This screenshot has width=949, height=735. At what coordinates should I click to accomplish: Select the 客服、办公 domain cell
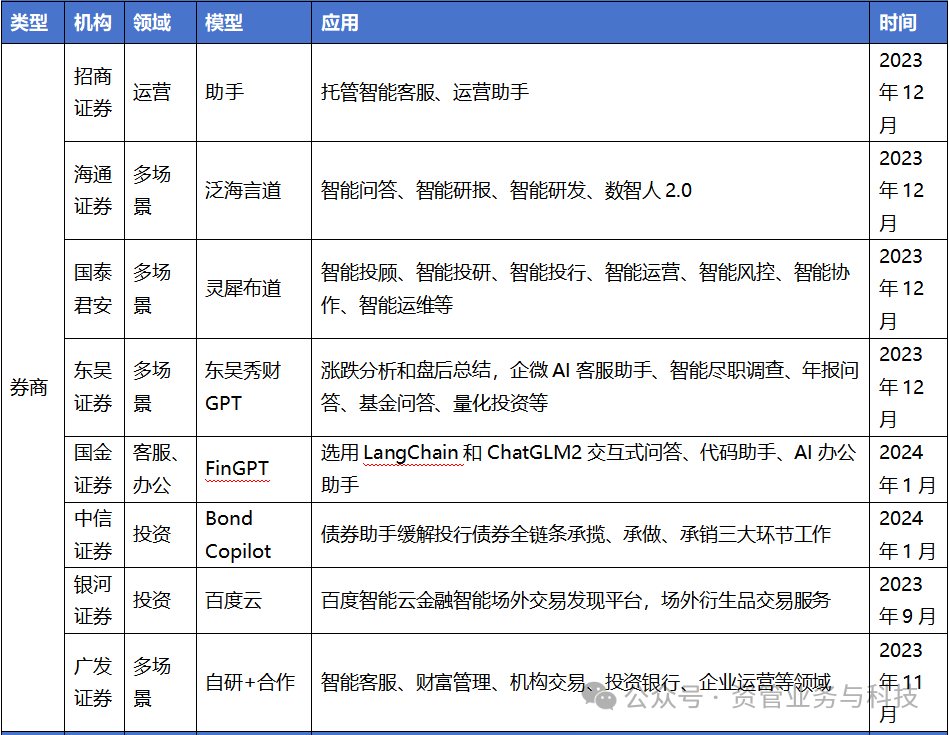point(160,469)
